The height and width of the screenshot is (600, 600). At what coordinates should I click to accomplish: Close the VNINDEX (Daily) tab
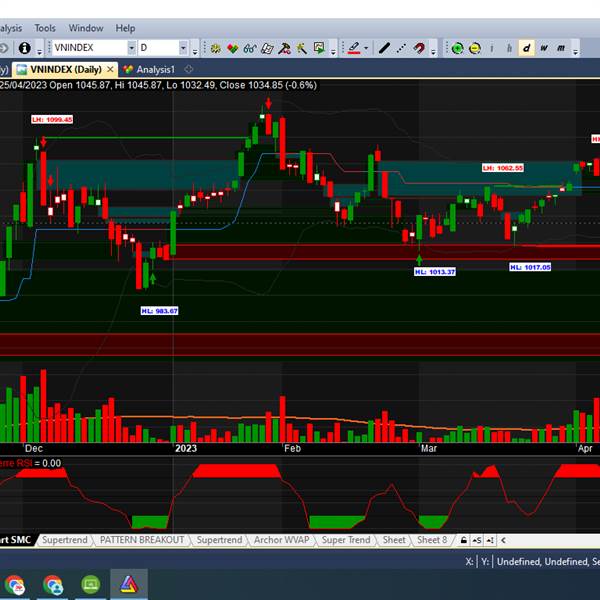click(110, 69)
